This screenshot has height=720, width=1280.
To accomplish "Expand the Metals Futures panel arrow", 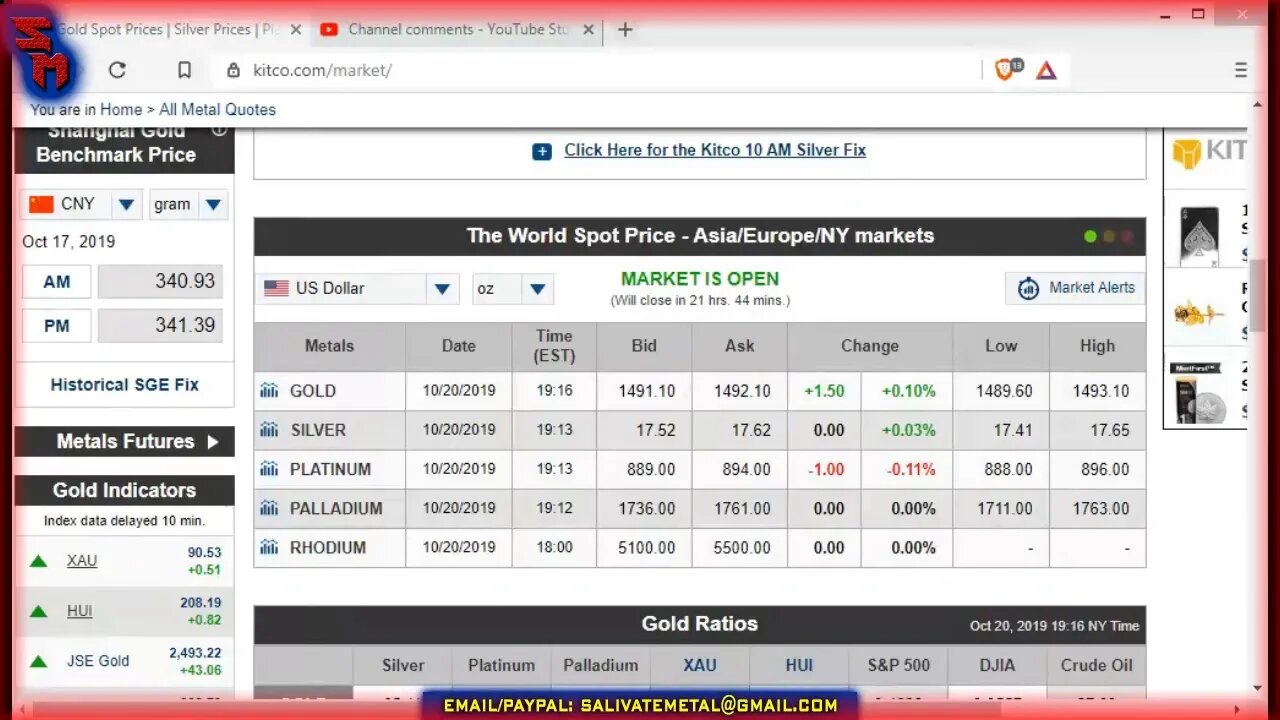I will tap(213, 441).
